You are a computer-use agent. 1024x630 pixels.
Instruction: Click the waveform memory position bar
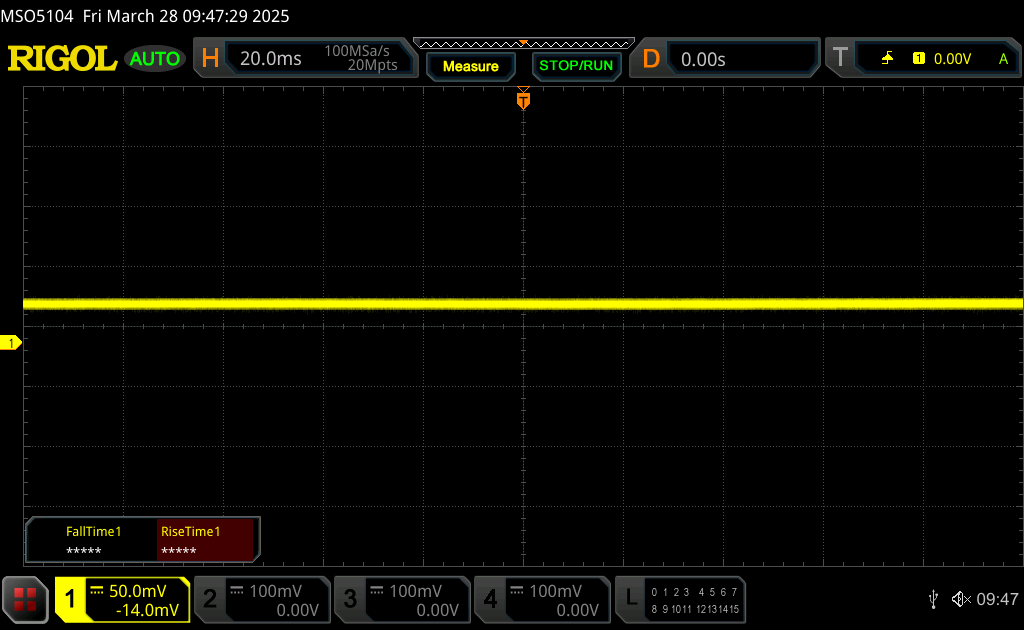(524, 44)
